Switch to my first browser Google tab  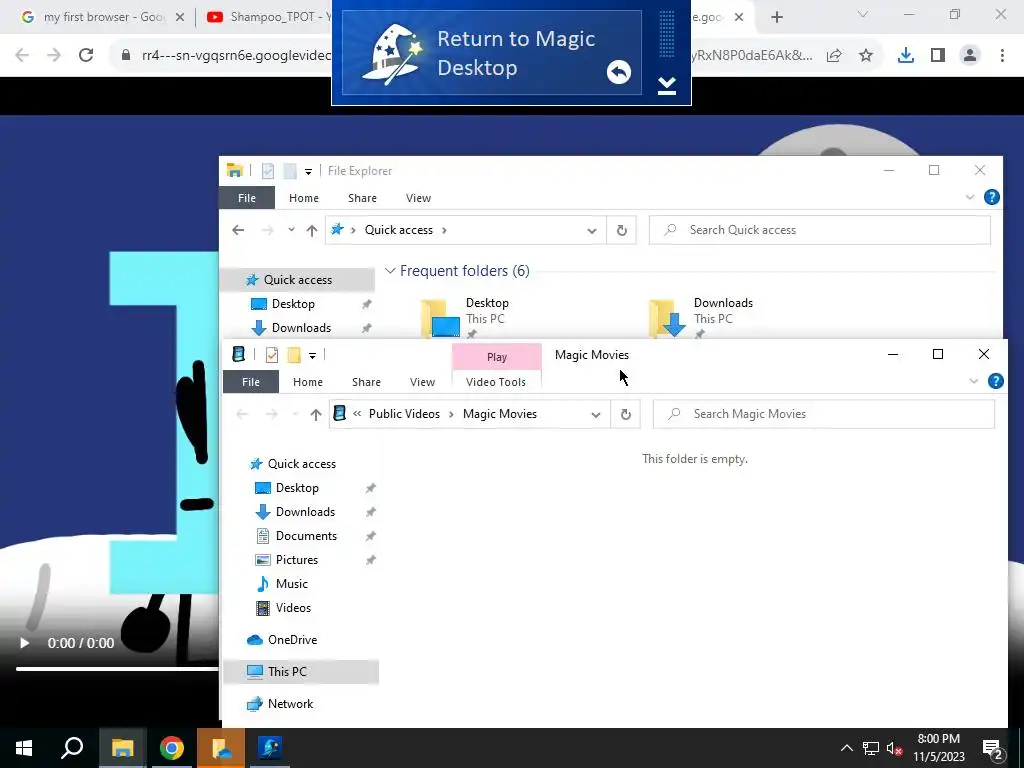pos(103,17)
